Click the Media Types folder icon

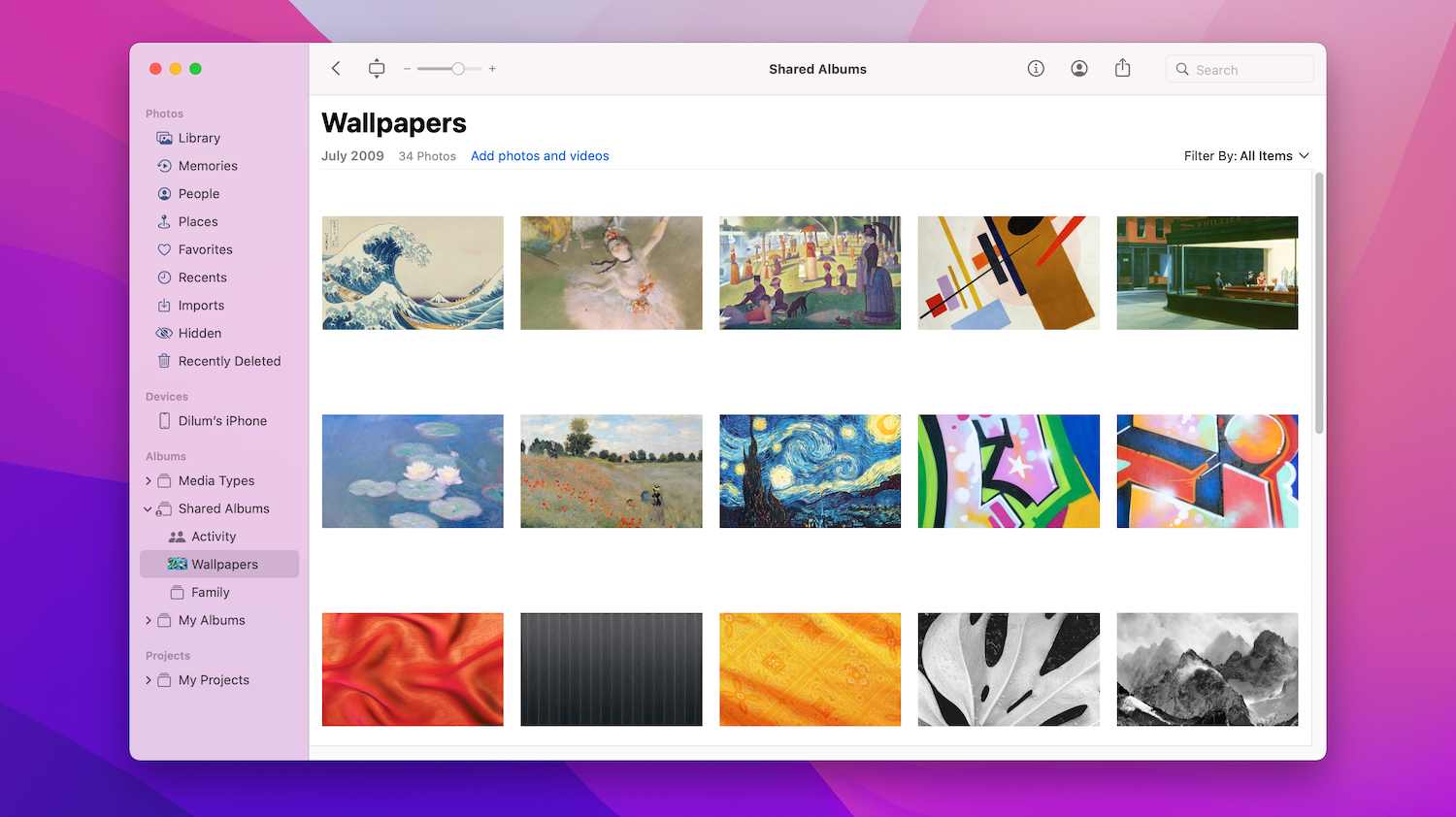coord(164,480)
